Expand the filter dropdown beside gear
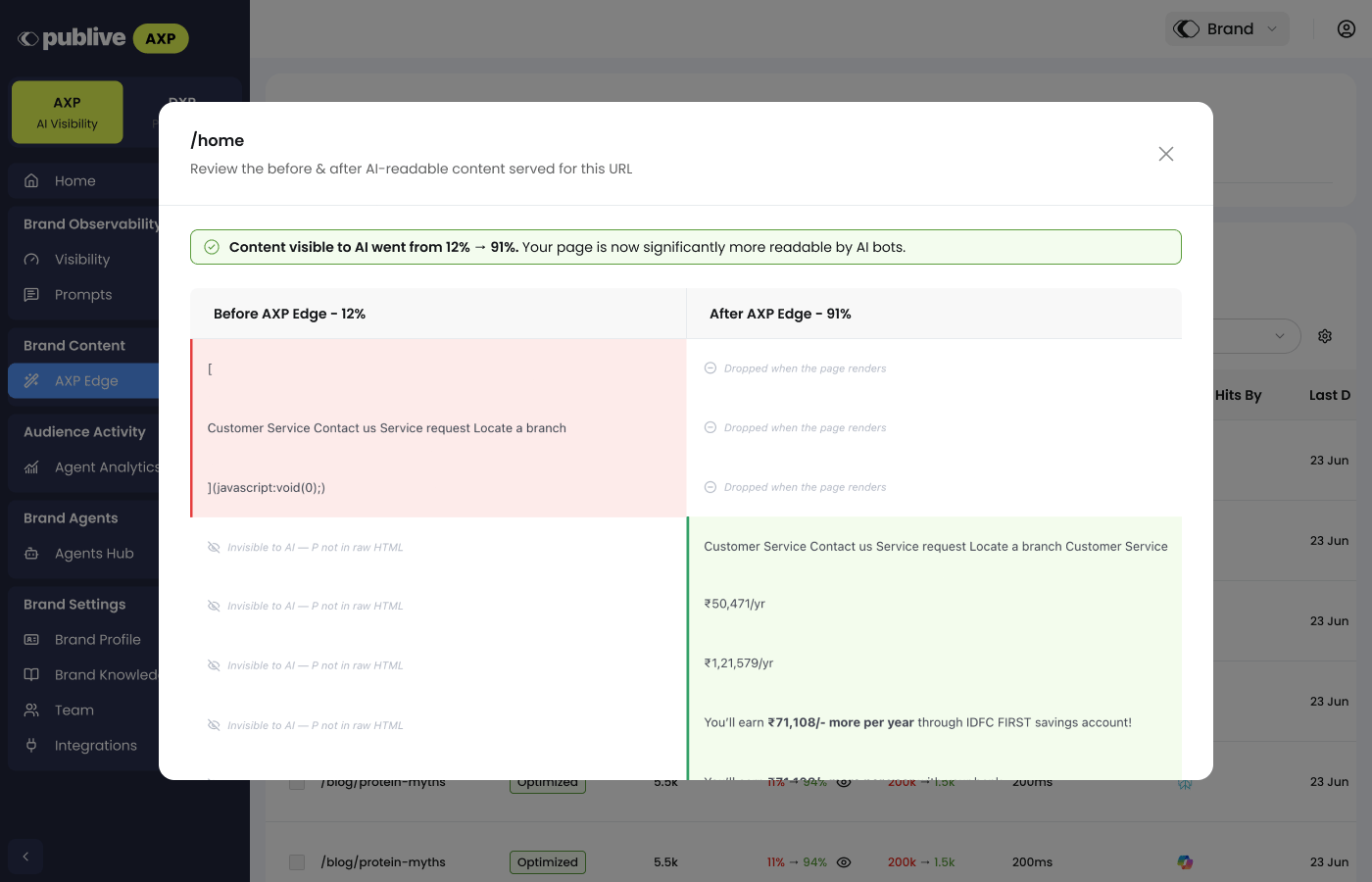The width and height of the screenshot is (1372, 882). pos(1279,336)
